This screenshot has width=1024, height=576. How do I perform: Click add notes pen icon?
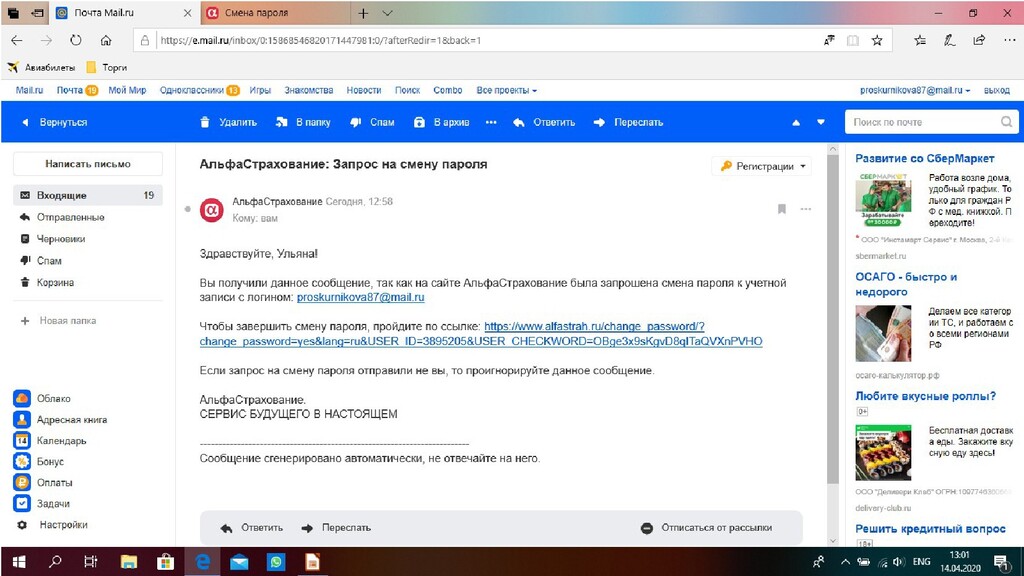pyautogui.click(x=950, y=40)
